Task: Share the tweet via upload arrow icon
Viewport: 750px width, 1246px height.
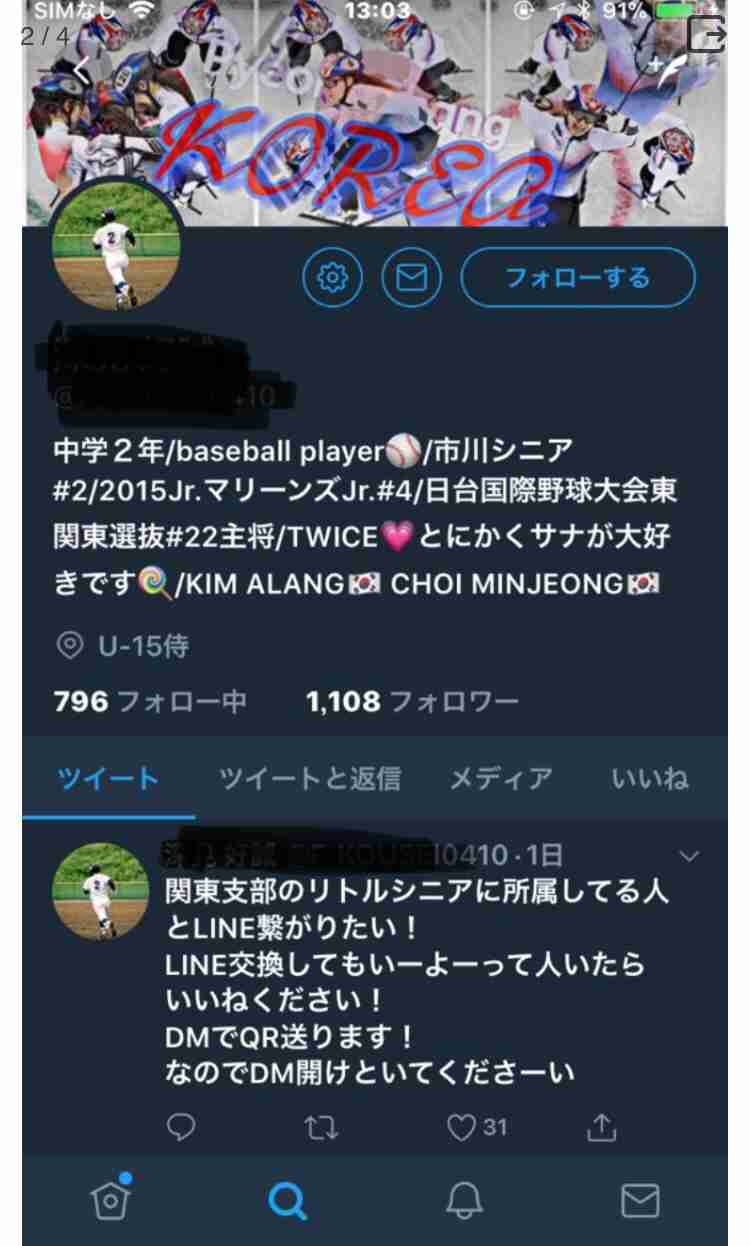Action: point(601,1128)
